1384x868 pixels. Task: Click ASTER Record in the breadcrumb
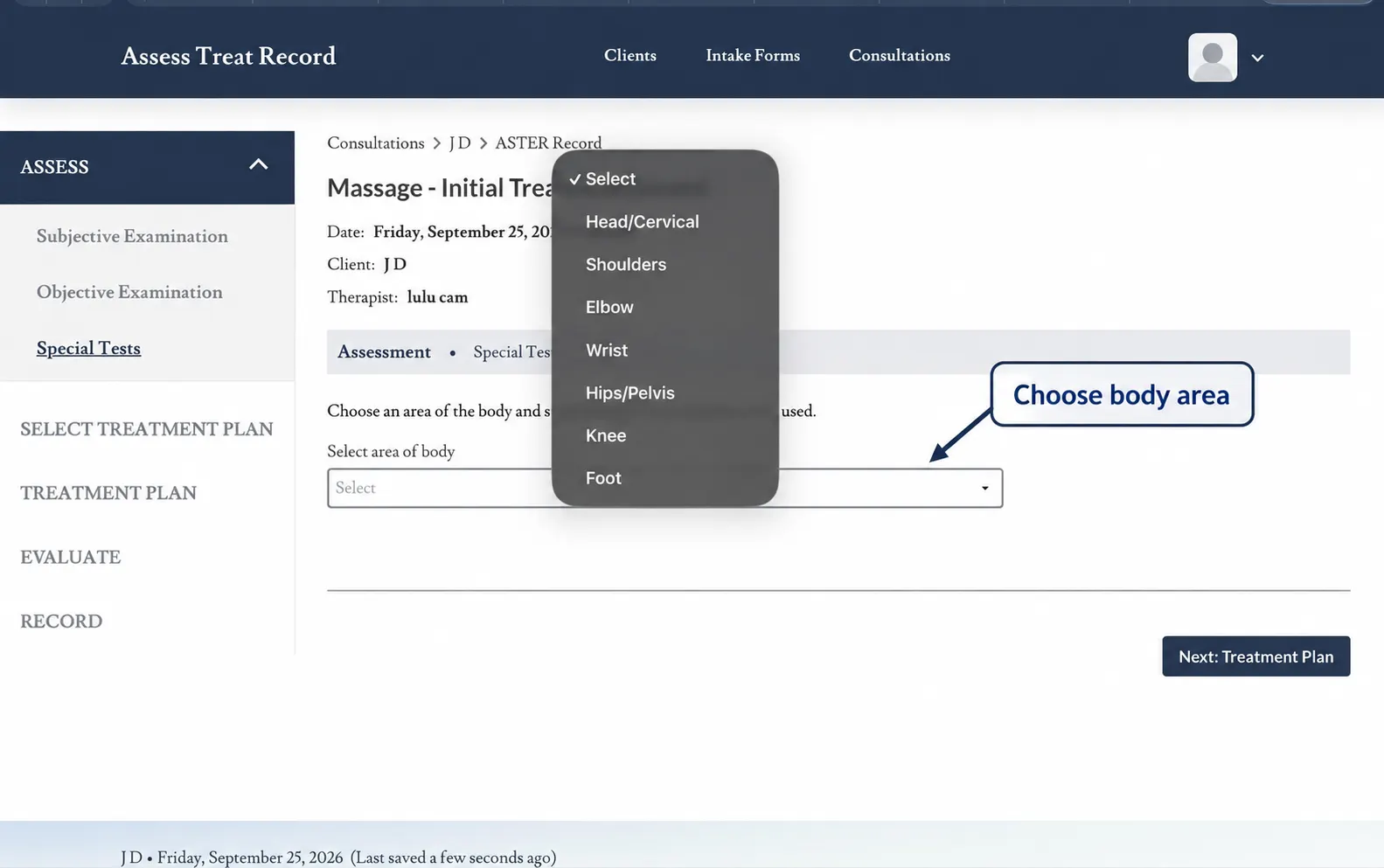point(548,142)
